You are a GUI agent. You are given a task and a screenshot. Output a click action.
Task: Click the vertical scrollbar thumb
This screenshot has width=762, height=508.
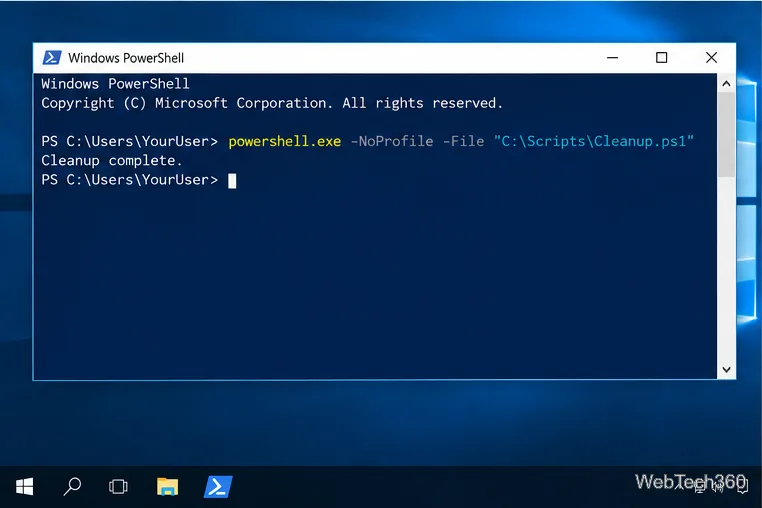point(726,135)
